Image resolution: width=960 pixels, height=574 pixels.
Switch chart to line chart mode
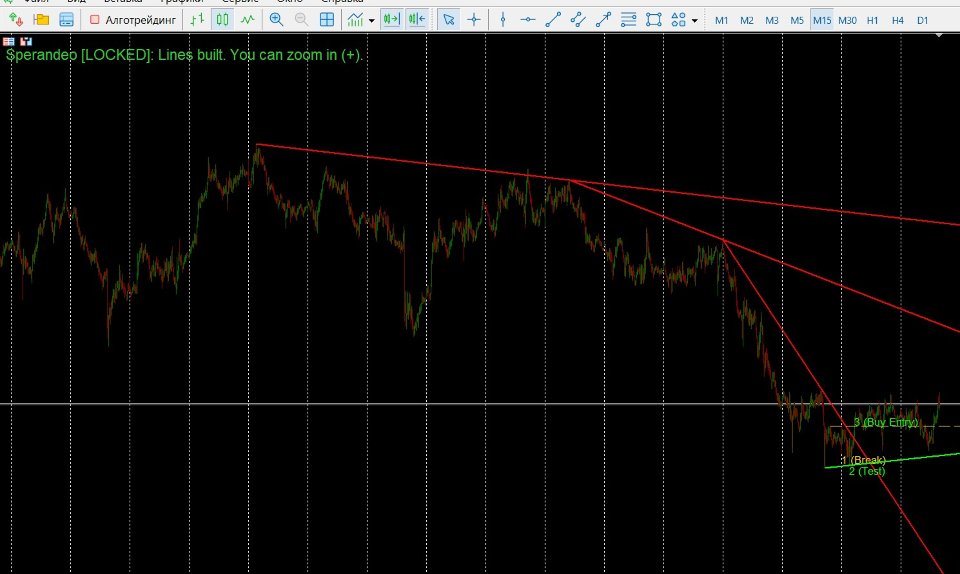(x=247, y=20)
